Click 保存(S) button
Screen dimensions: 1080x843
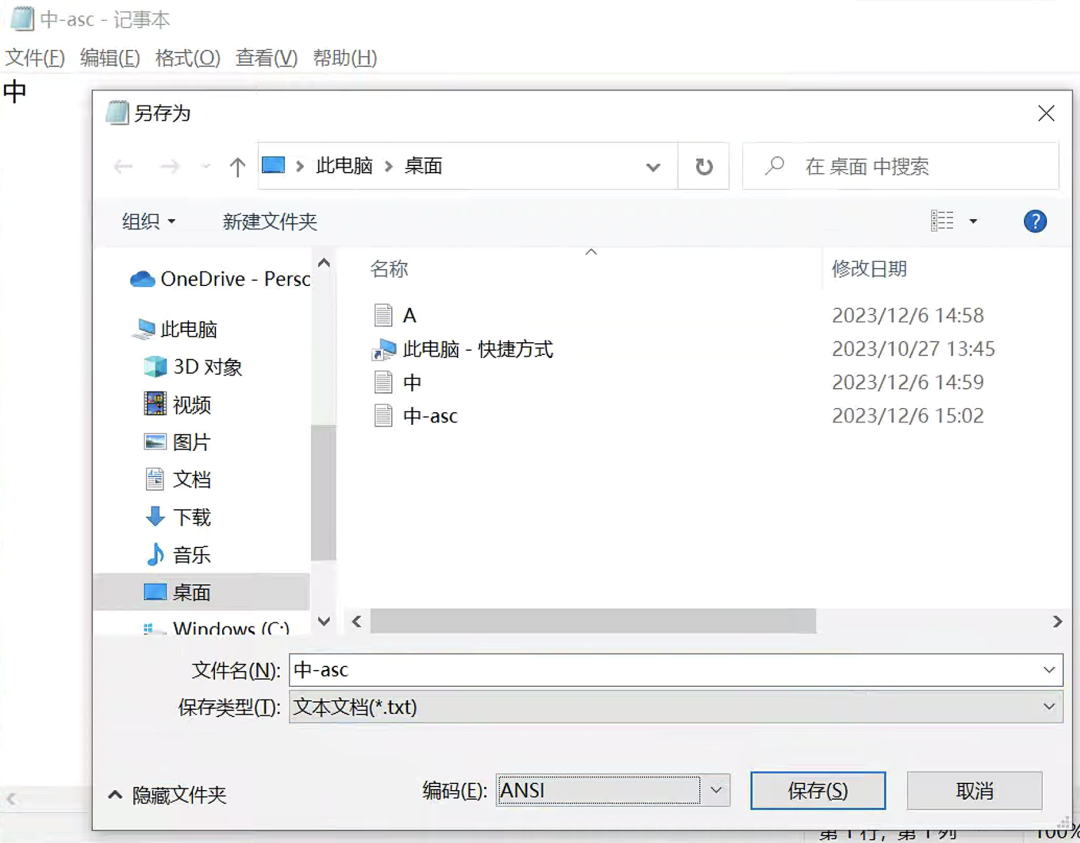pos(818,791)
